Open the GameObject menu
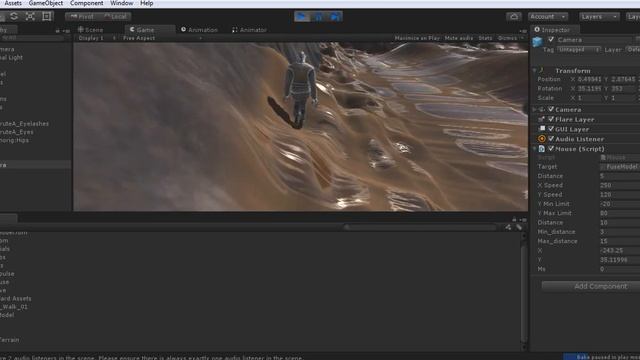 point(46,3)
